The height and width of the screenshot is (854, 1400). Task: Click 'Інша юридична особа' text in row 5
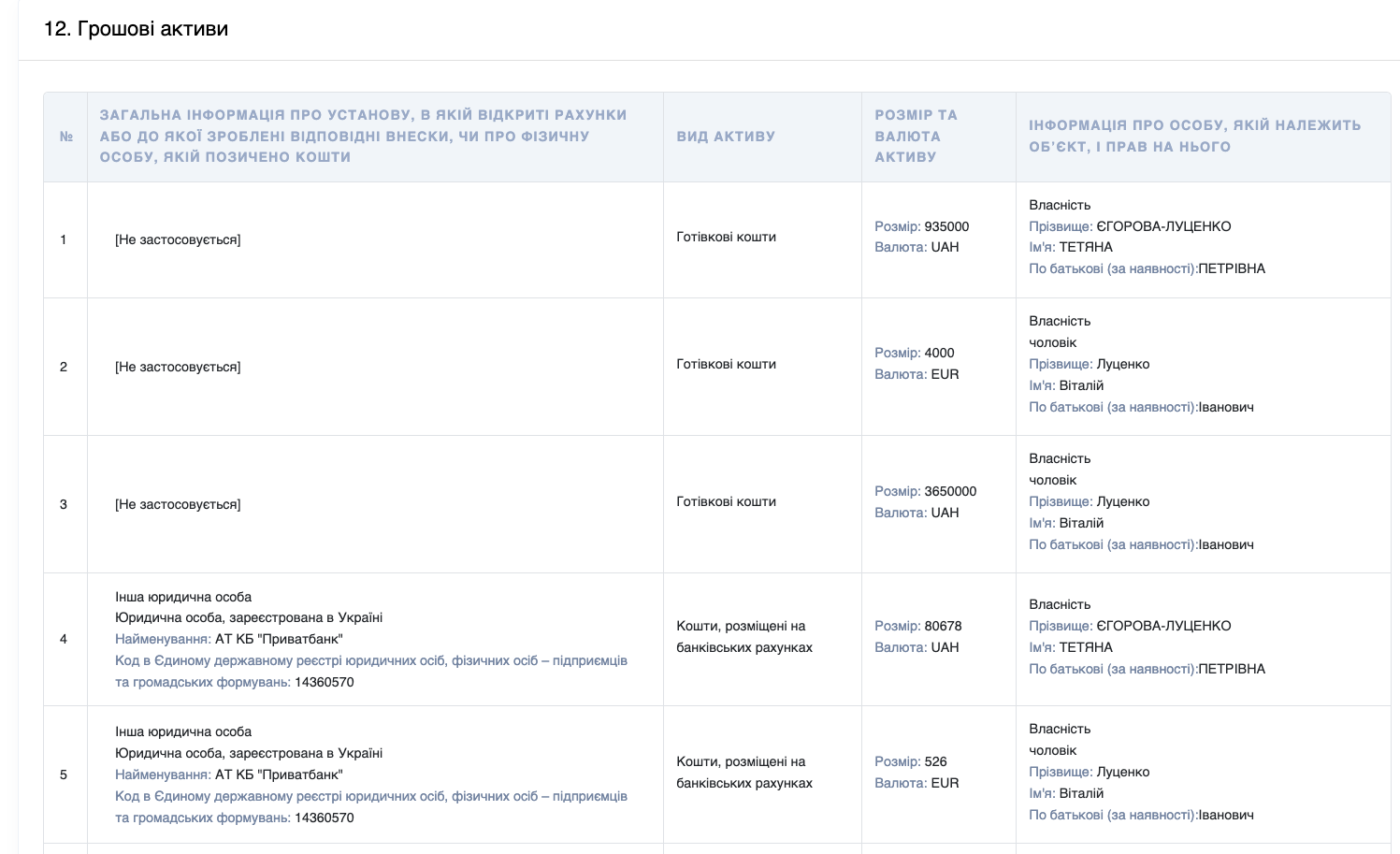(183, 731)
